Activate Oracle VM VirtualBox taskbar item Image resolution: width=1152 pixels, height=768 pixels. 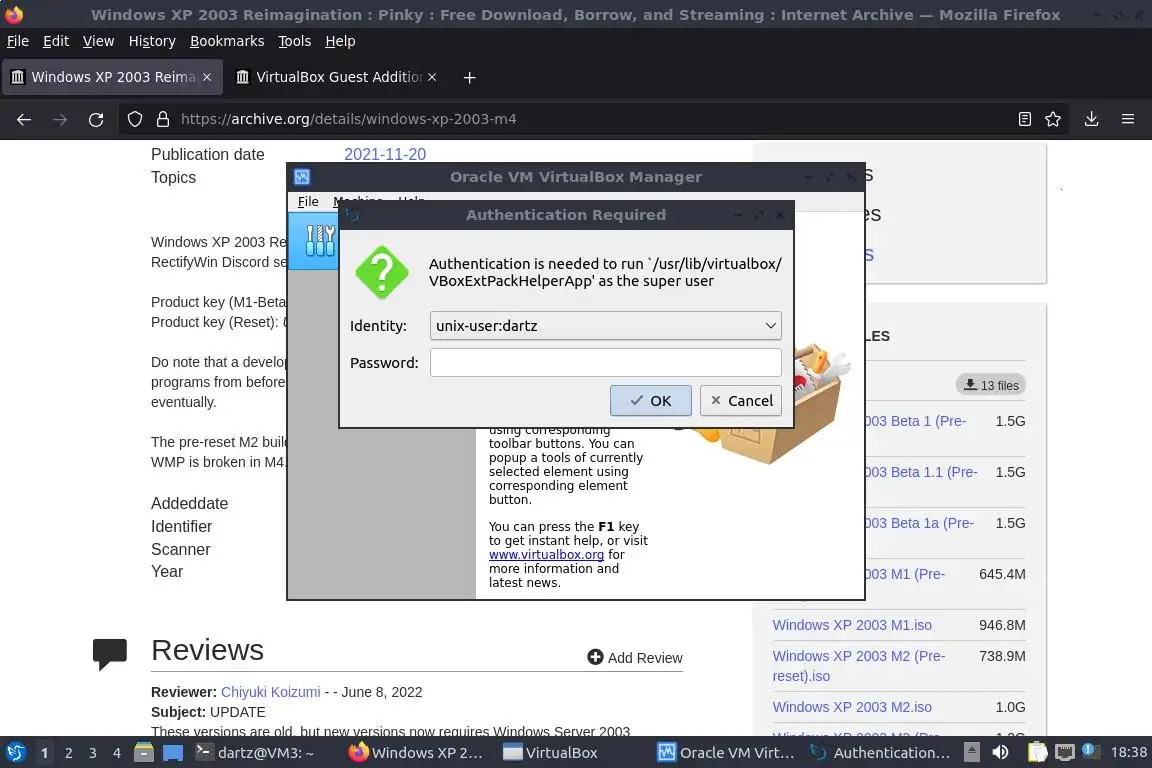pyautogui.click(x=726, y=753)
